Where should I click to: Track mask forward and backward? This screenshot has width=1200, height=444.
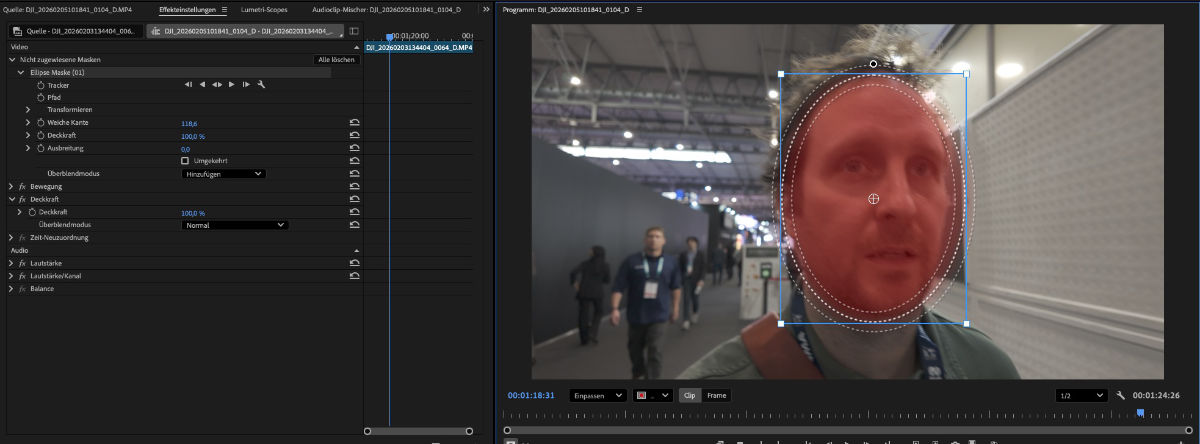(x=217, y=85)
